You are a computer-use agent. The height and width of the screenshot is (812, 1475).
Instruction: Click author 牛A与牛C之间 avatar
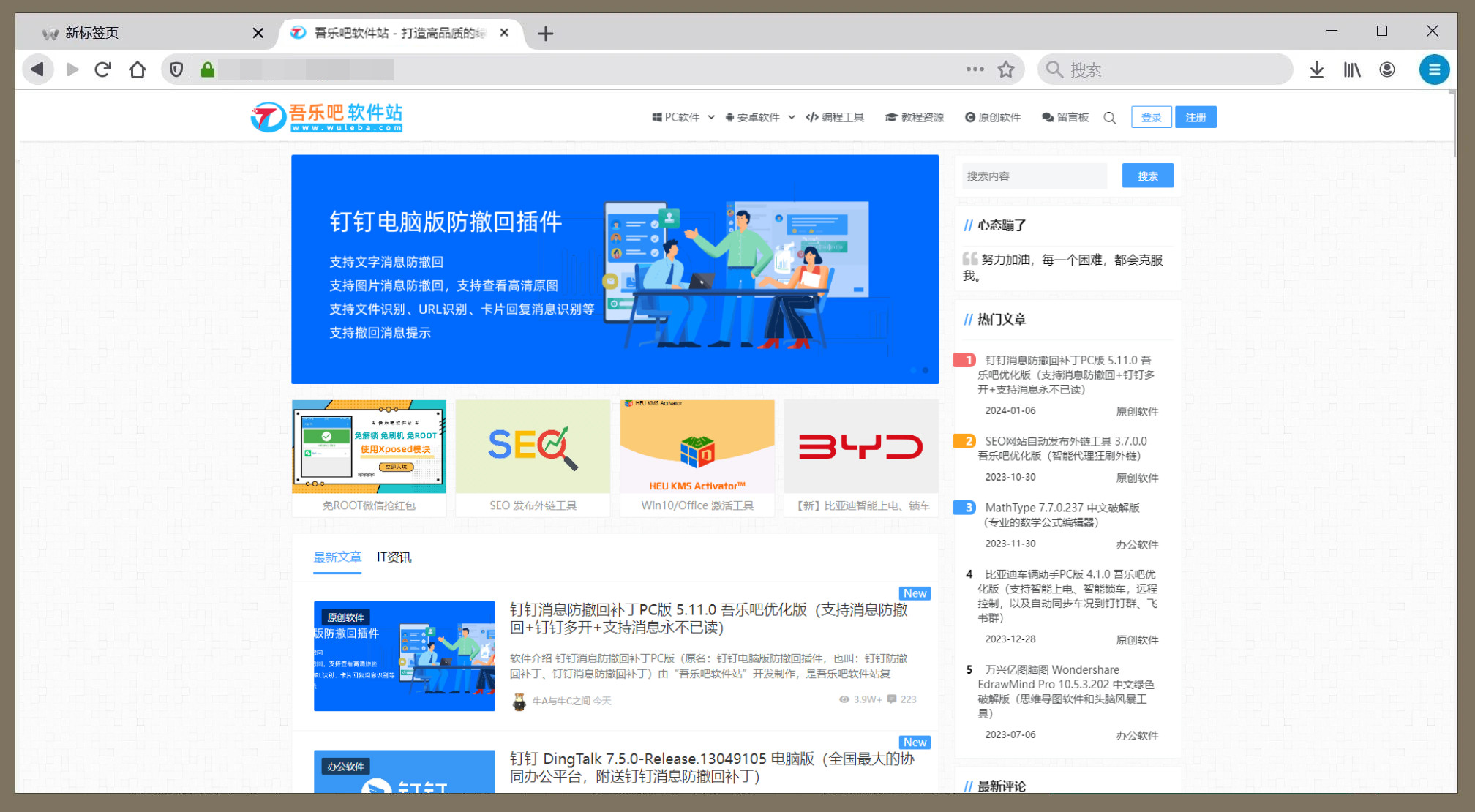519,701
